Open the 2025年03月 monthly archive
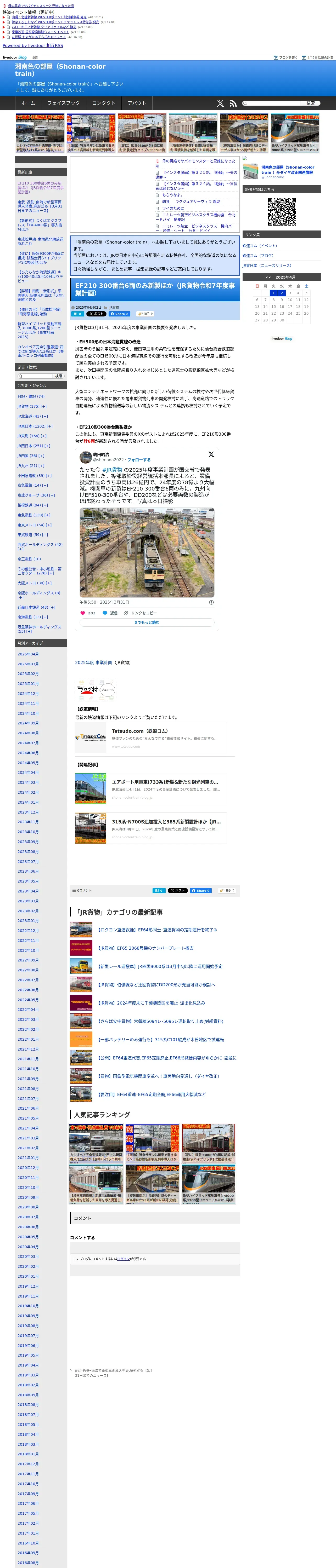 pos(28,664)
